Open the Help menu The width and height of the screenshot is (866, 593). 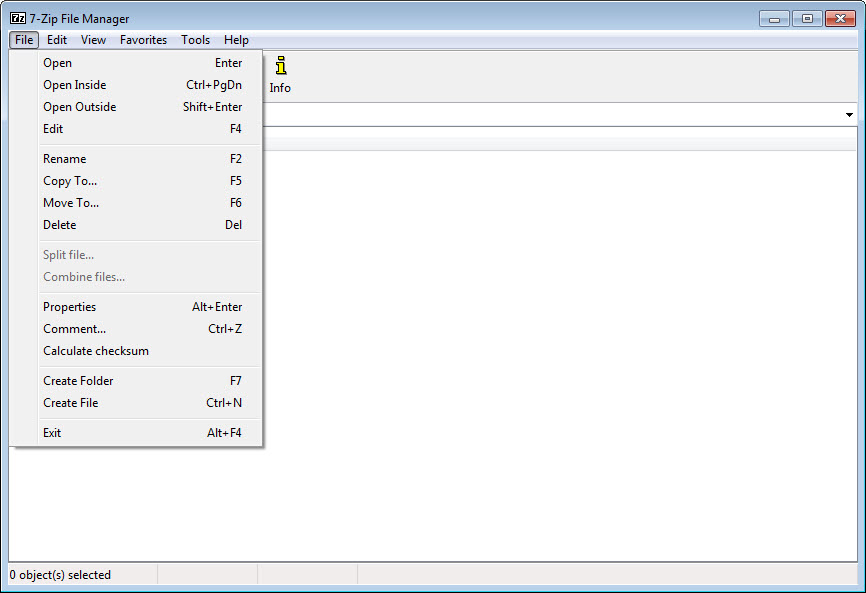[x=236, y=40]
